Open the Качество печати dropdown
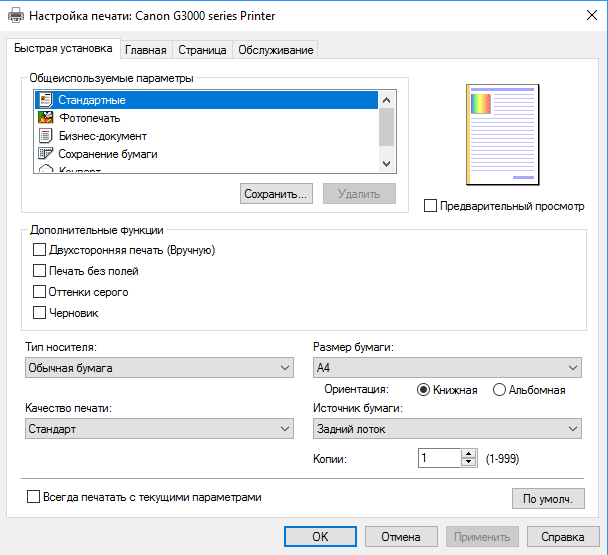The image size is (608, 555). (159, 429)
